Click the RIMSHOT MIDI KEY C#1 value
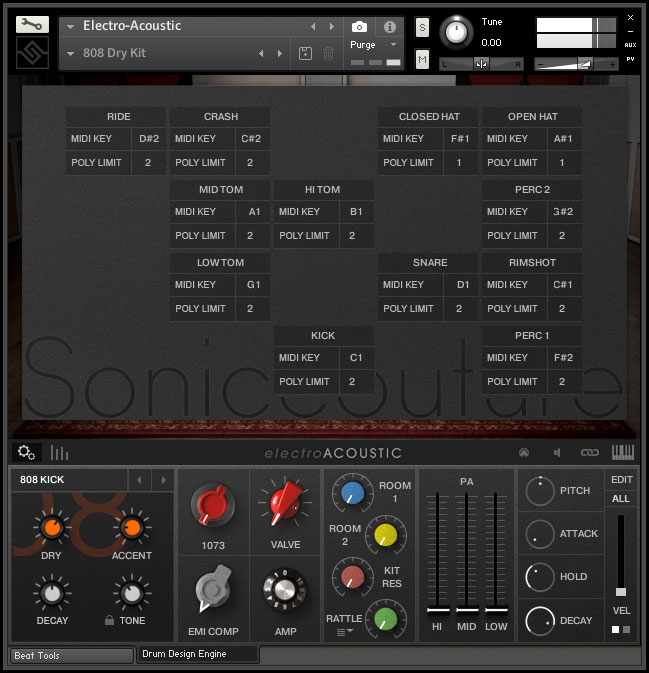 coord(564,285)
